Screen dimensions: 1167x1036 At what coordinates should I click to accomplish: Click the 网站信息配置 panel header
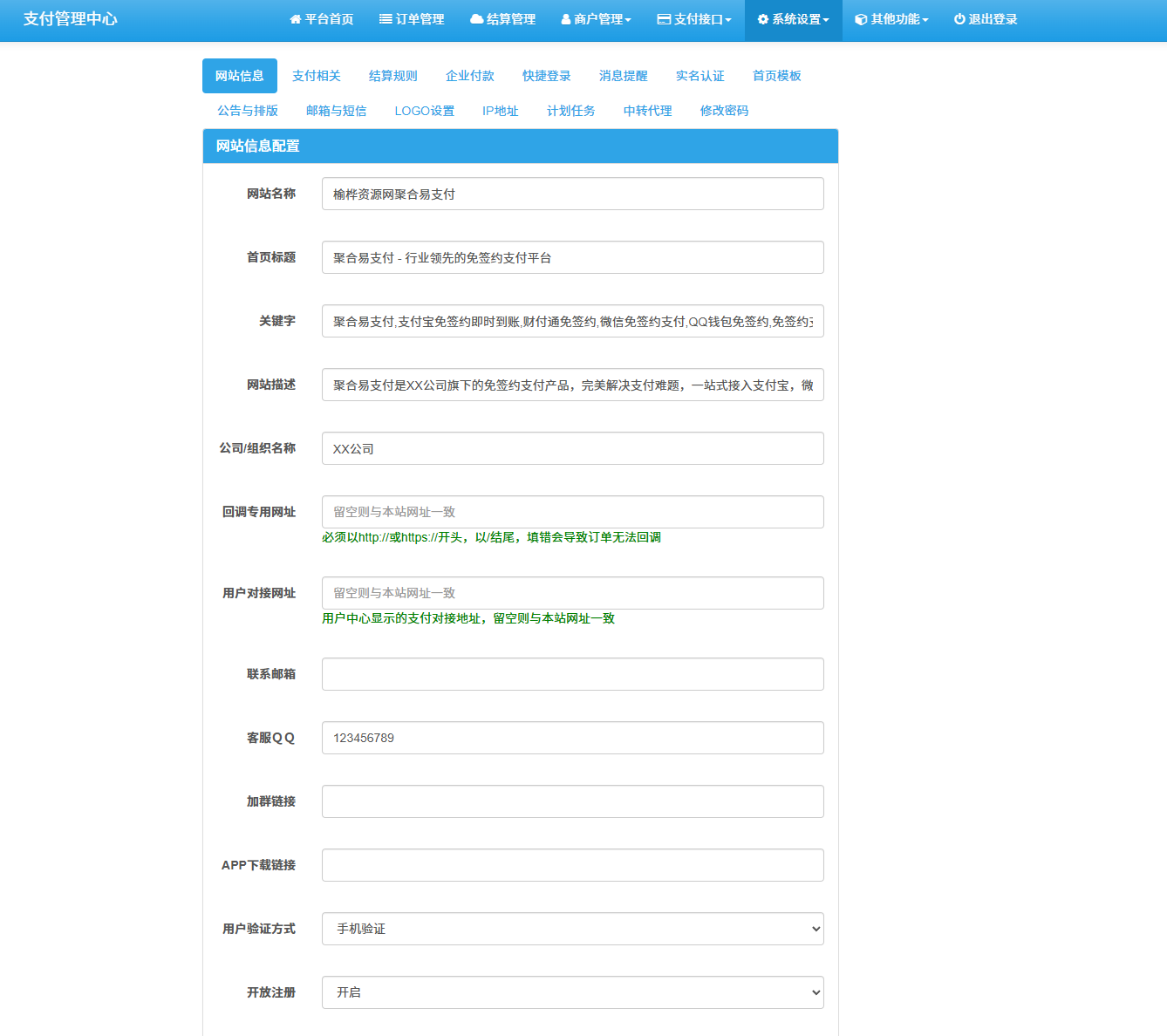(521, 146)
